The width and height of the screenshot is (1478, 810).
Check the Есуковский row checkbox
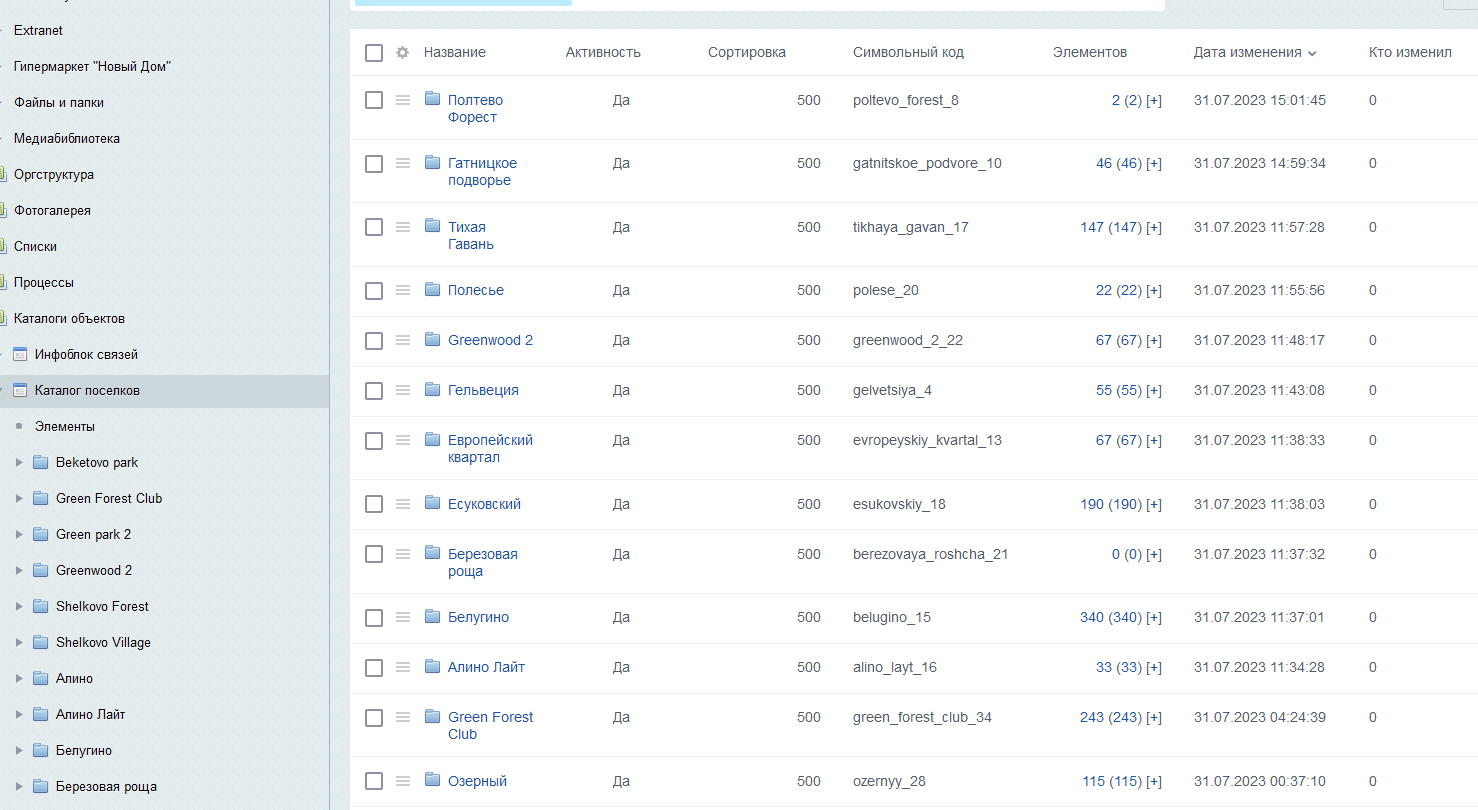pos(374,504)
